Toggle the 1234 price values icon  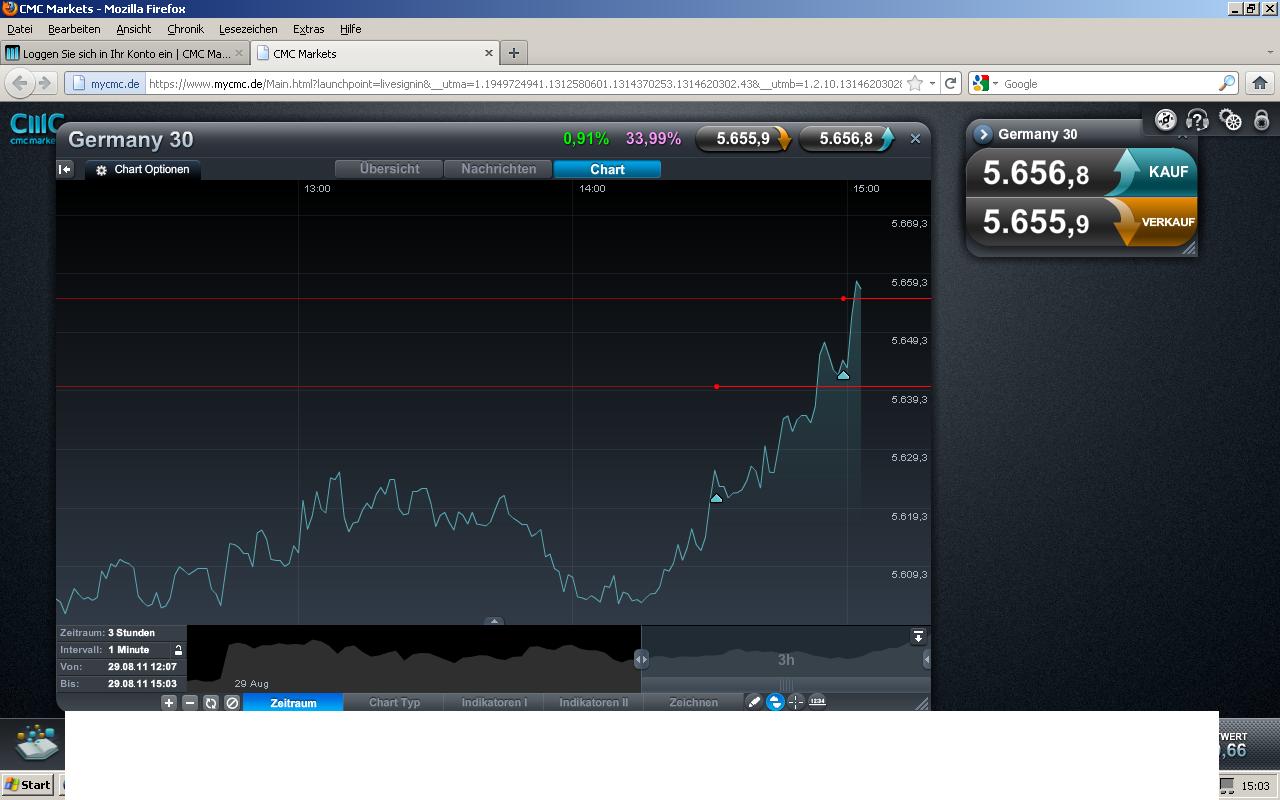click(817, 701)
